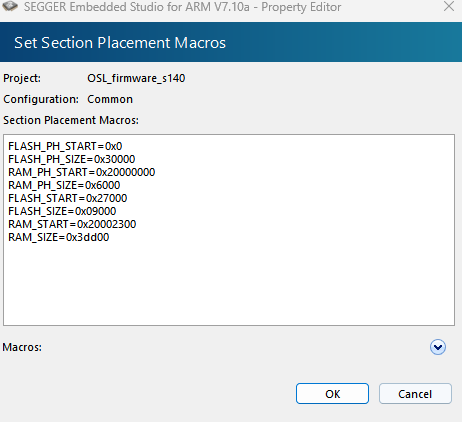Click the FLASH_SIZE=0x09000 macro line

coord(62,211)
